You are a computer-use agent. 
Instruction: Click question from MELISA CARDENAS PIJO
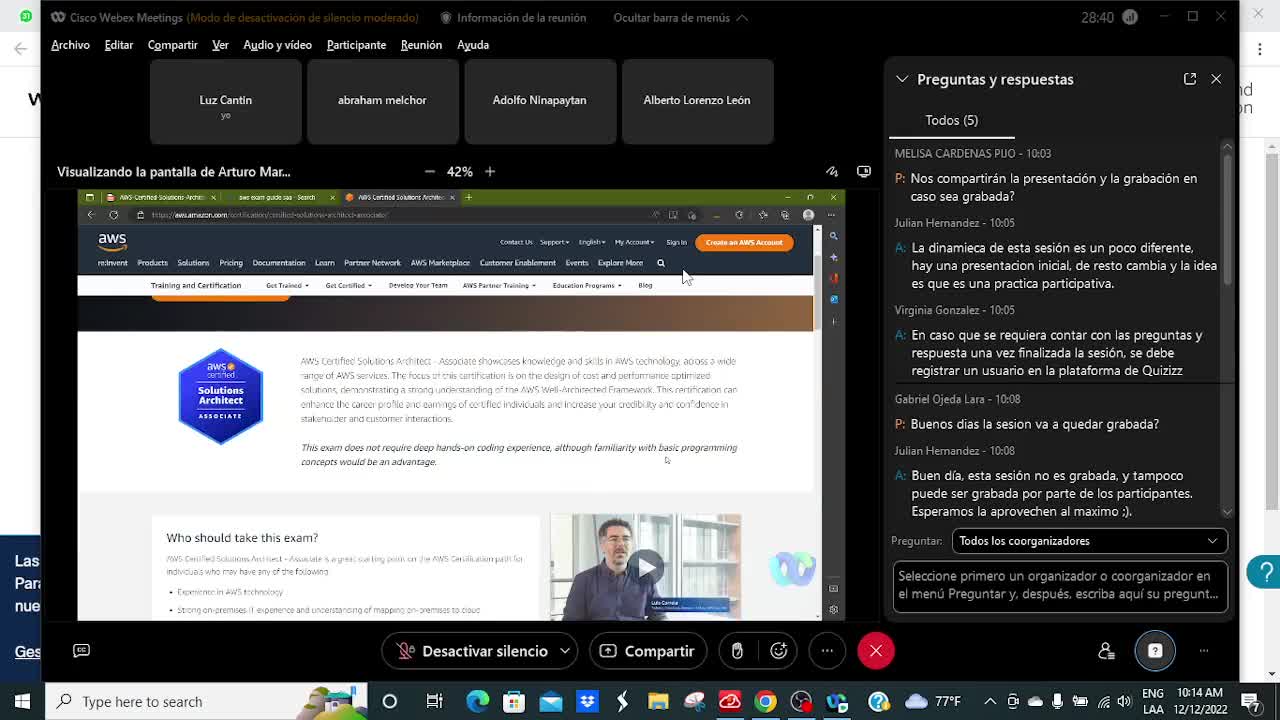(x=1053, y=187)
